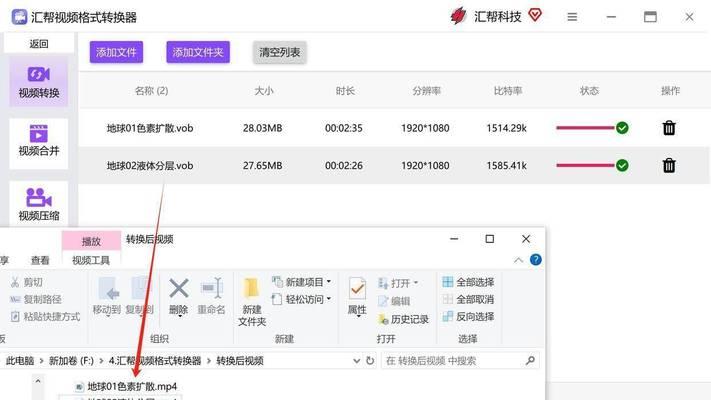Click the green check status of 地球01色素扩散.vob
The width and height of the screenshot is (711, 400).
tap(622, 128)
